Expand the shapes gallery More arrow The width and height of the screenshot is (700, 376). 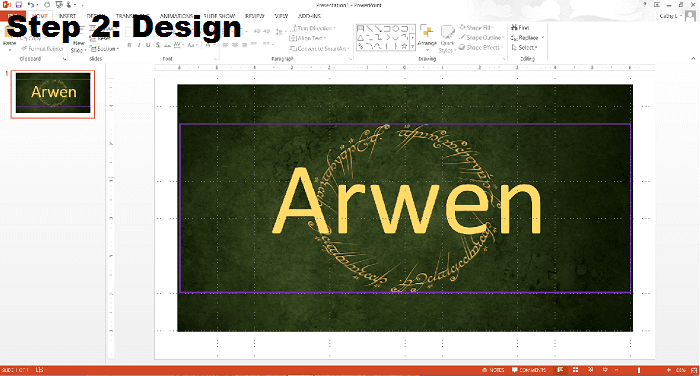[412, 46]
